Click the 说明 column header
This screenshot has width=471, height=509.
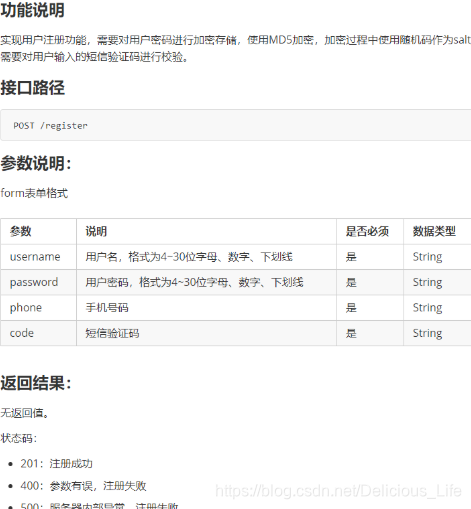pyautogui.click(x=96, y=231)
